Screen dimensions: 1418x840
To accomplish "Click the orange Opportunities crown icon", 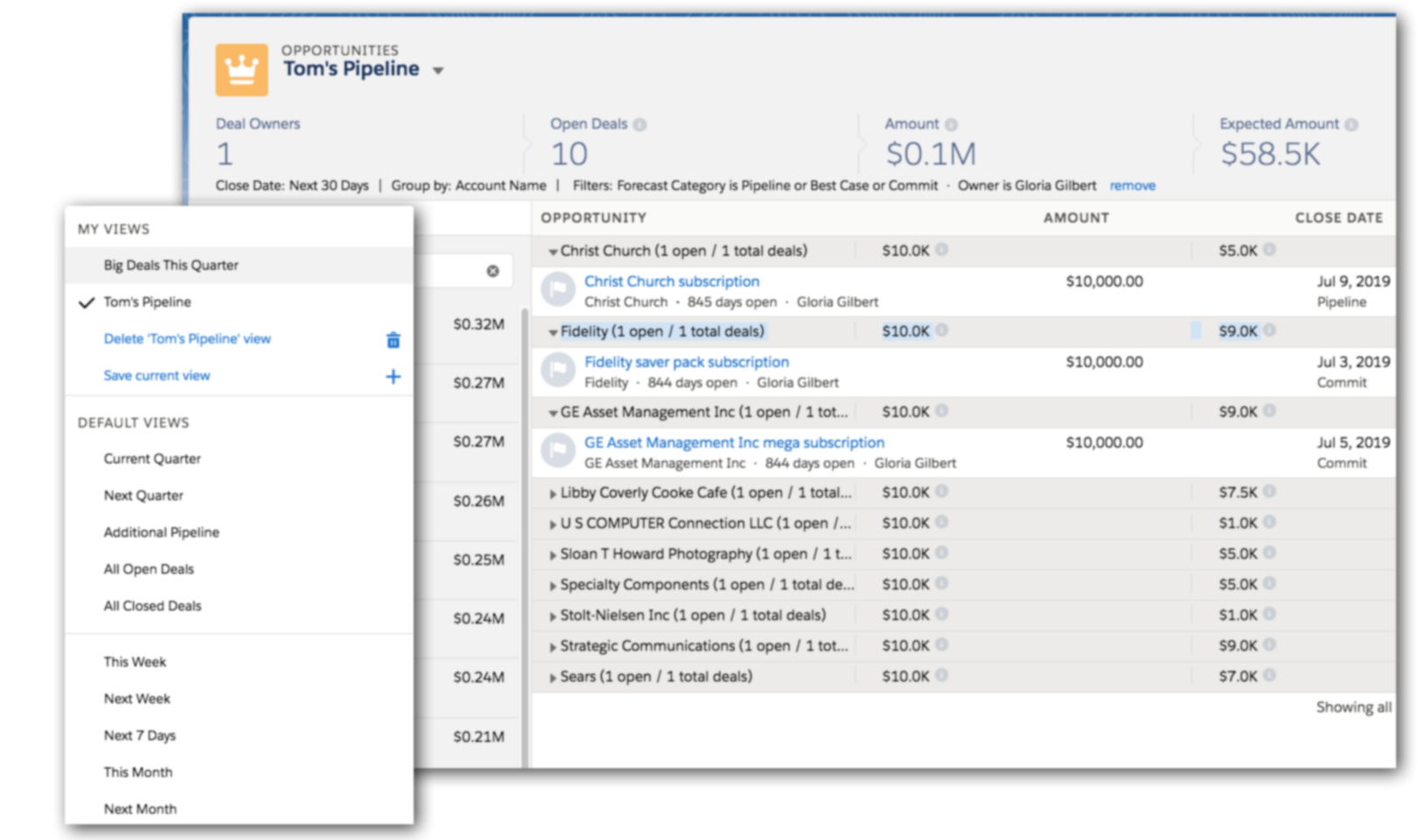I will coord(242,69).
